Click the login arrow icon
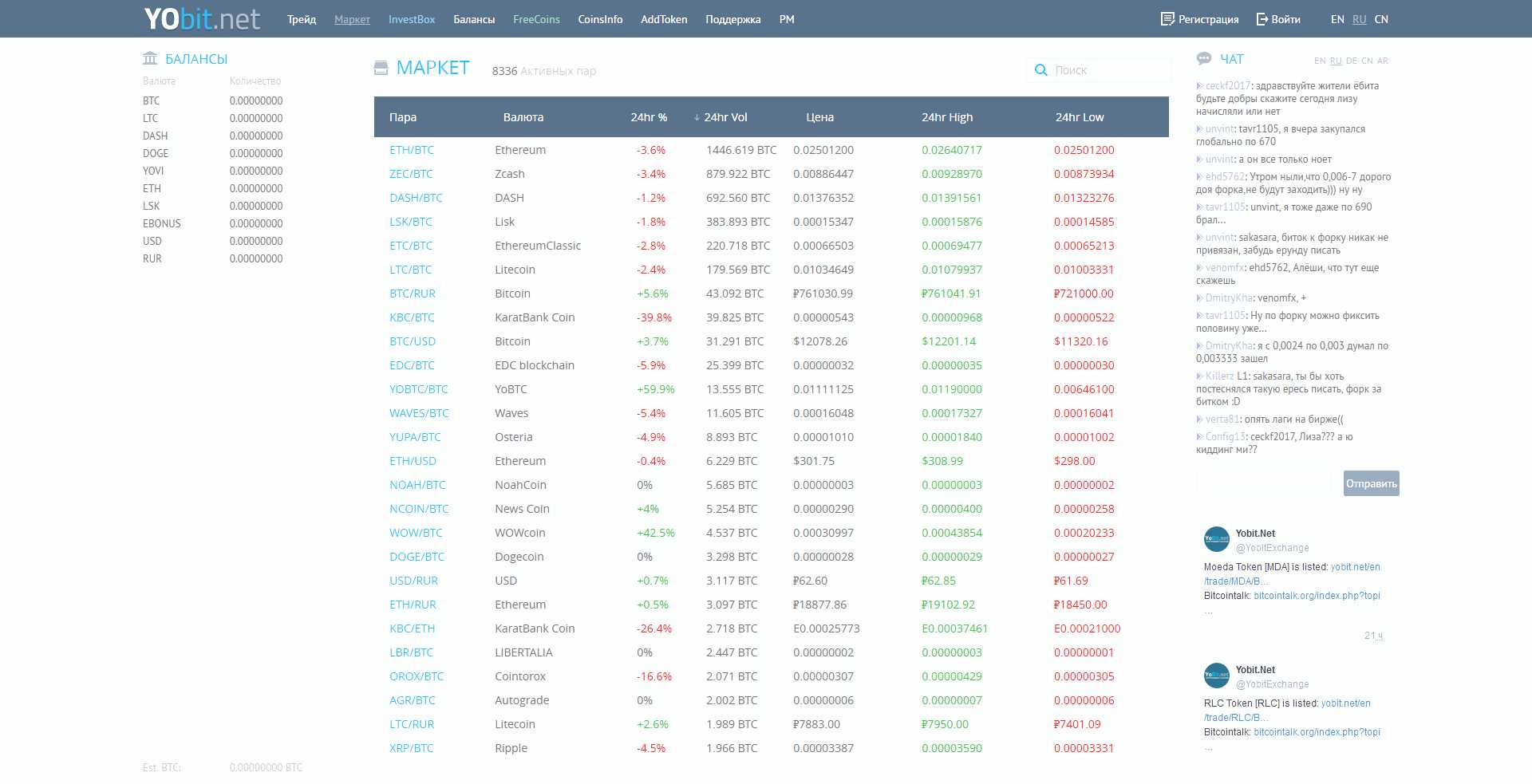The width and height of the screenshot is (1532, 784). 1262,19
